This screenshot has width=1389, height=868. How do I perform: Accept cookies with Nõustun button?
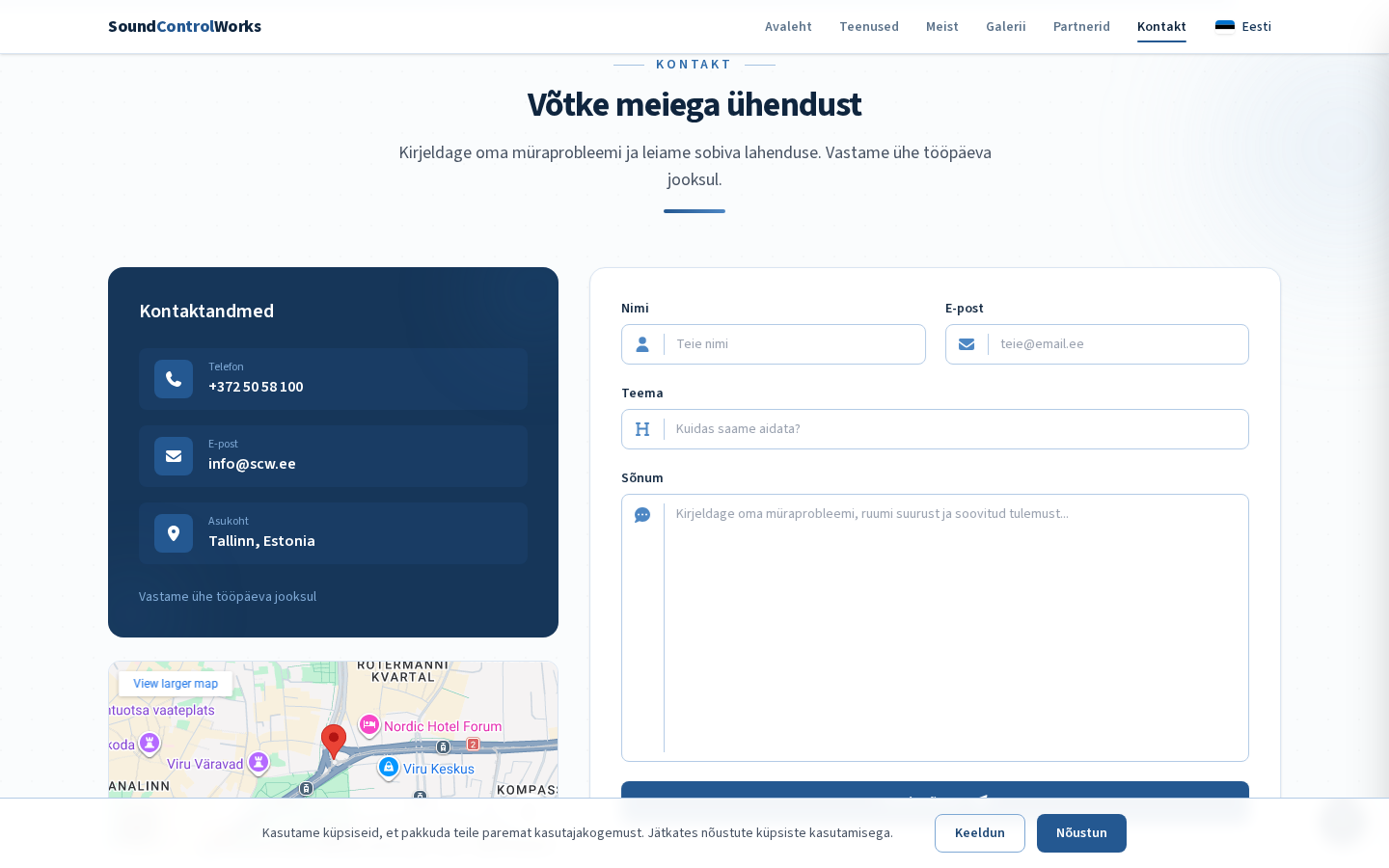[x=1081, y=833]
